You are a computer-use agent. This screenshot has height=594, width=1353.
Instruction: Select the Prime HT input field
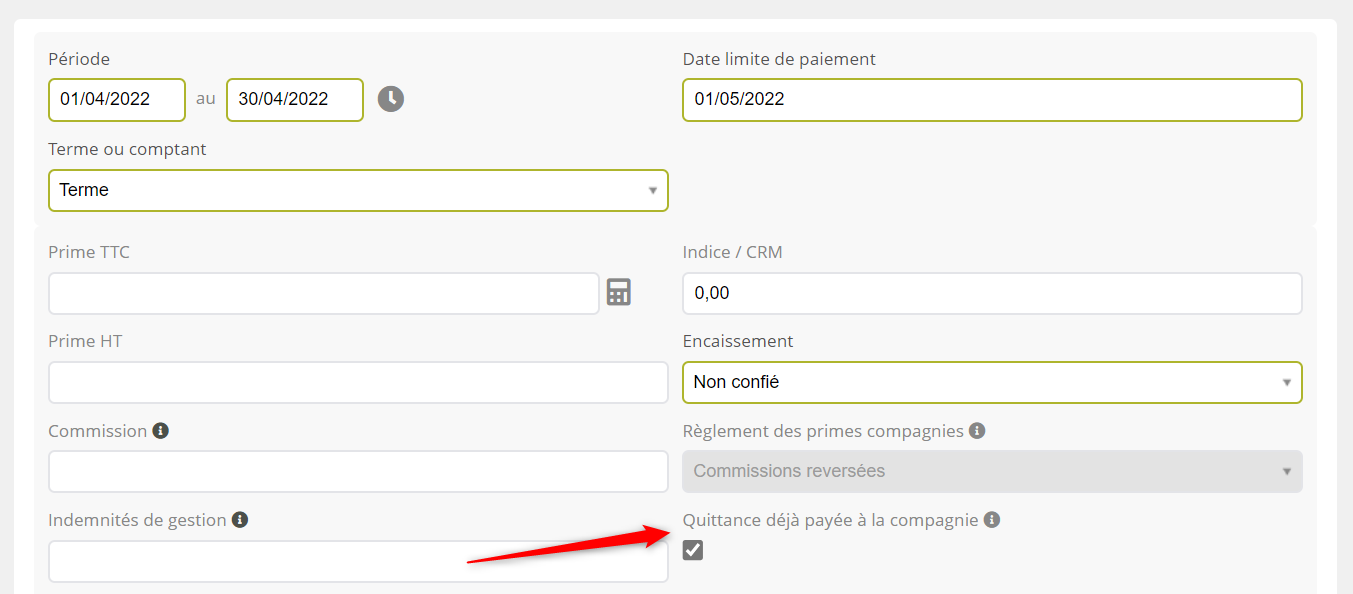coord(358,382)
